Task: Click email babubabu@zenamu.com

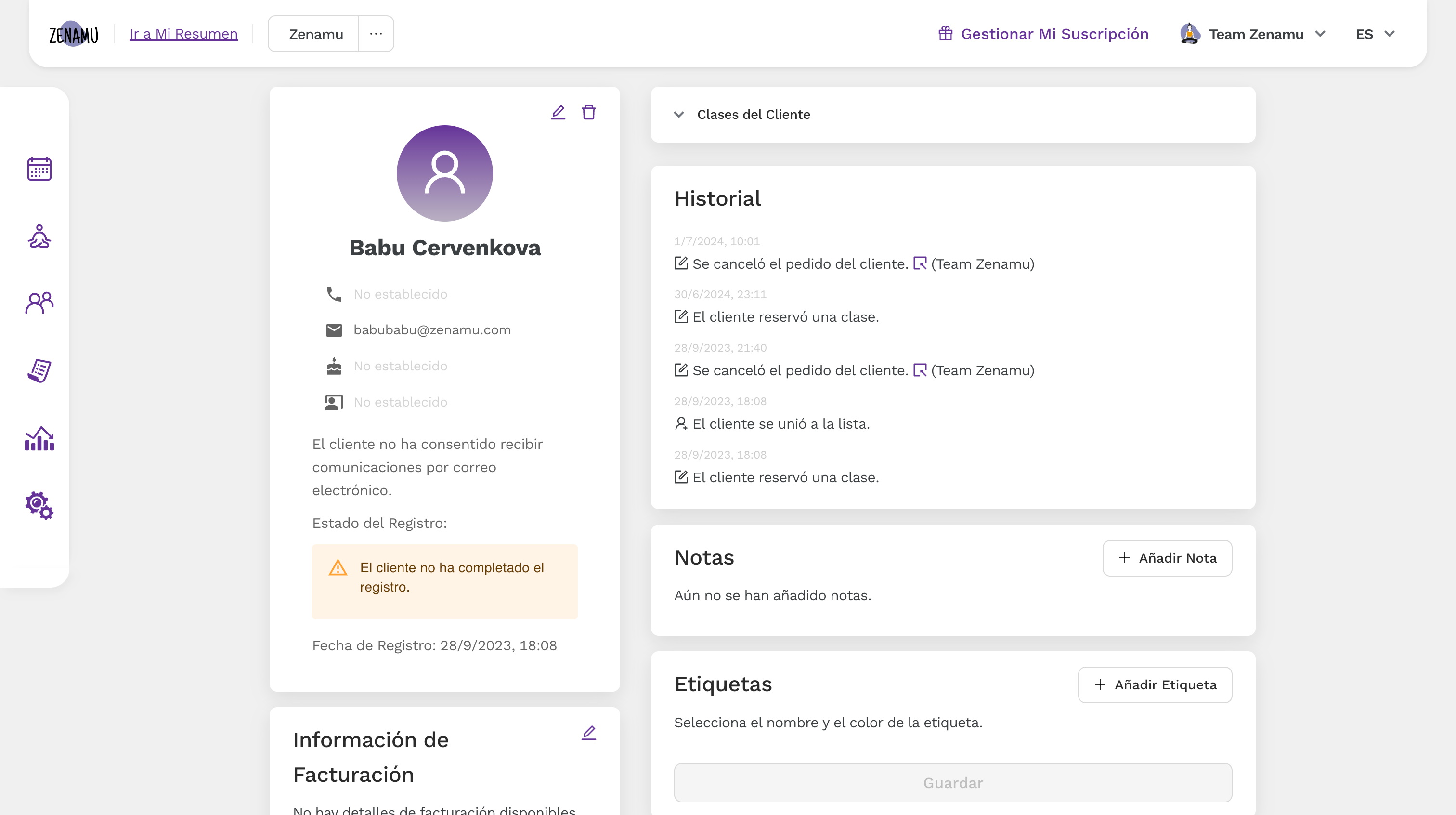Action: click(432, 330)
